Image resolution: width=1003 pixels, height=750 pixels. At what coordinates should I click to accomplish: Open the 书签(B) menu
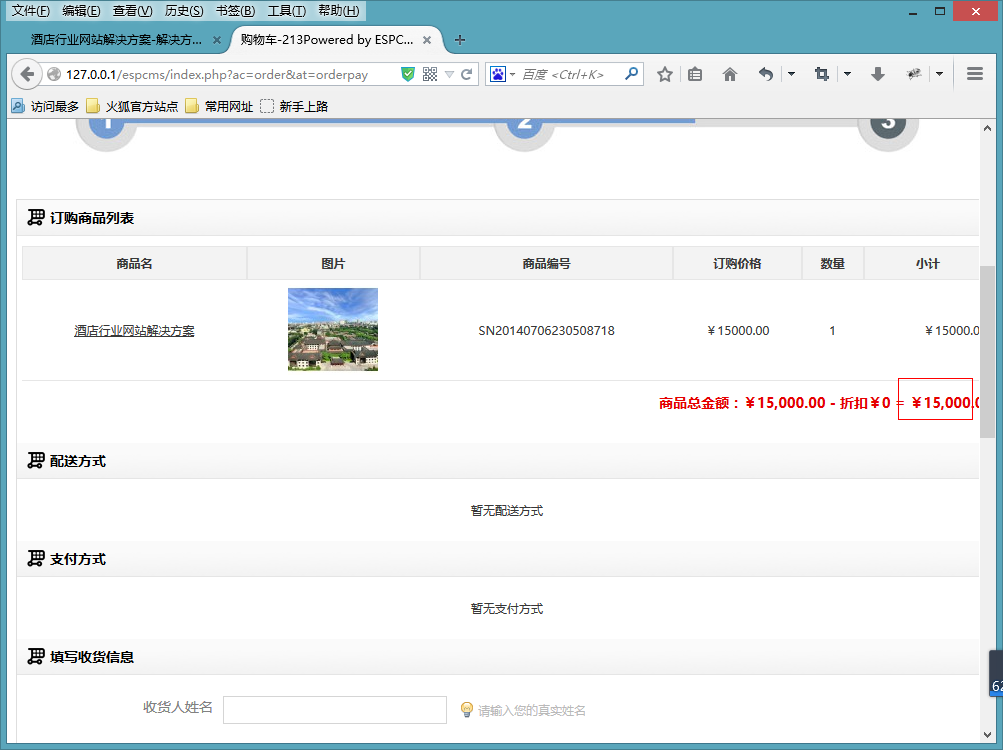pos(235,11)
